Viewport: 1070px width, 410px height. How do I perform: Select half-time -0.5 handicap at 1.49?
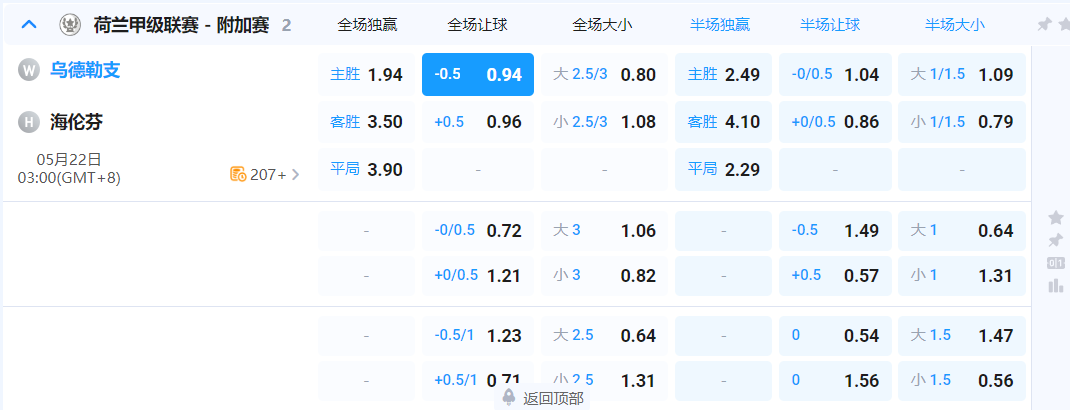[x=835, y=231]
